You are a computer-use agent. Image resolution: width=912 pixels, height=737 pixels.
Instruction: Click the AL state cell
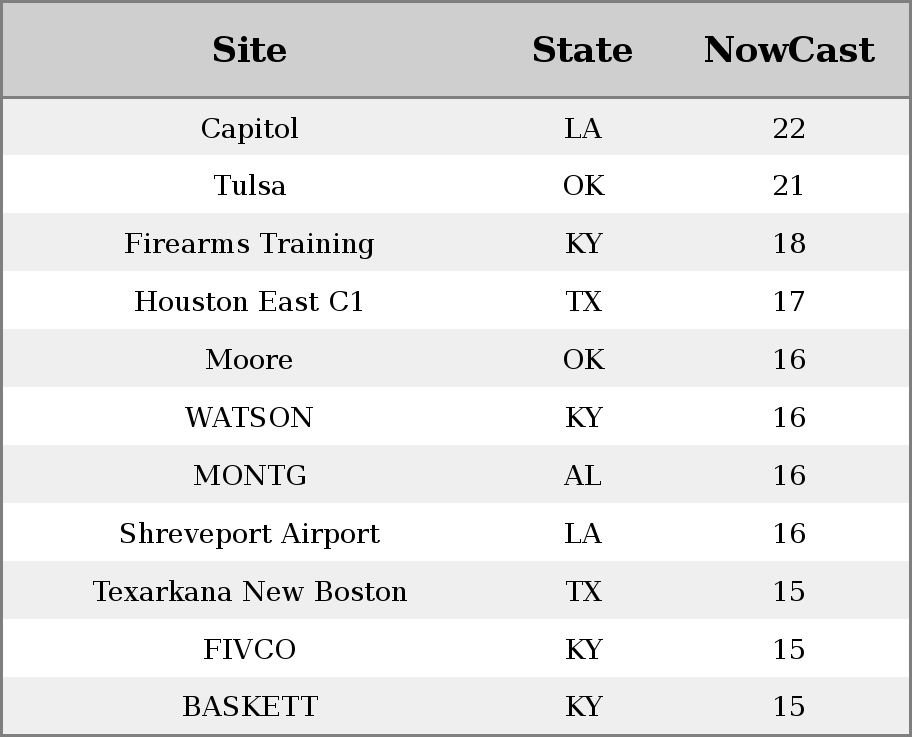[583, 475]
